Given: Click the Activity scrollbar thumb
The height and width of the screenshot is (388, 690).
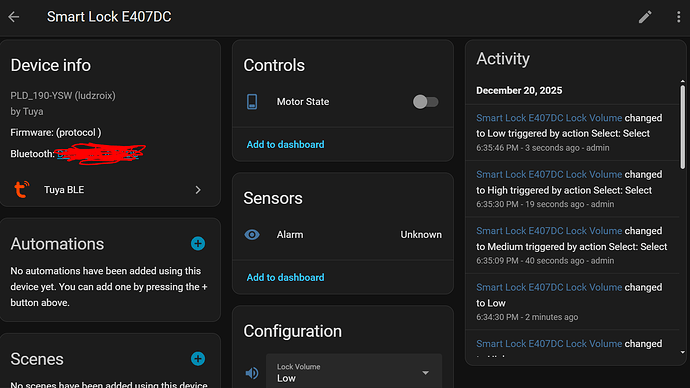Looking at the screenshot, I should (683, 127).
